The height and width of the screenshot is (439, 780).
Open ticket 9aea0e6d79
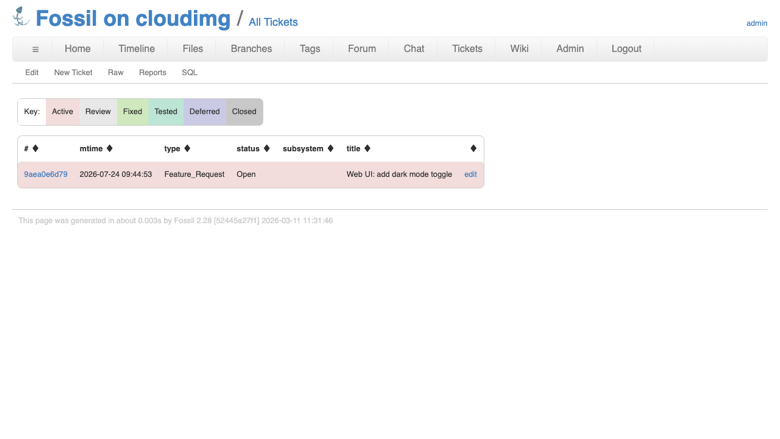click(46, 174)
